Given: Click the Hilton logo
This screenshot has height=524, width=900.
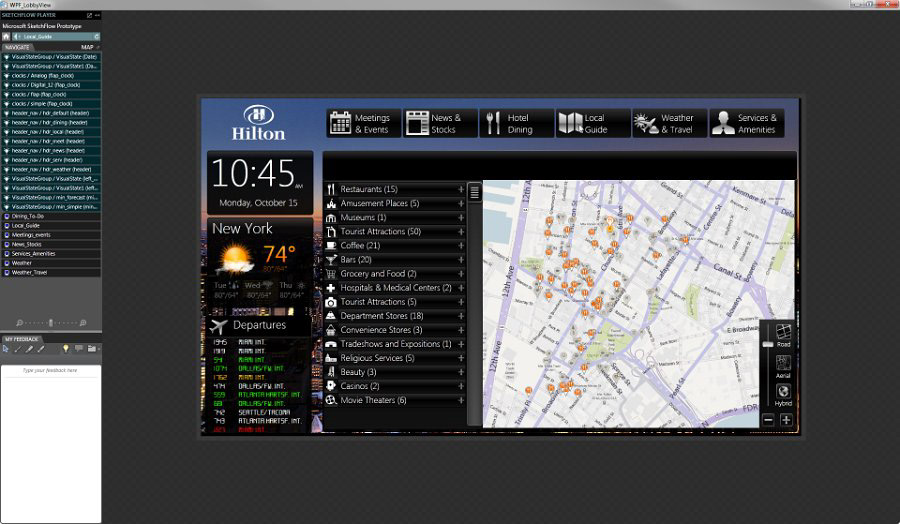Looking at the screenshot, I should click(x=258, y=122).
